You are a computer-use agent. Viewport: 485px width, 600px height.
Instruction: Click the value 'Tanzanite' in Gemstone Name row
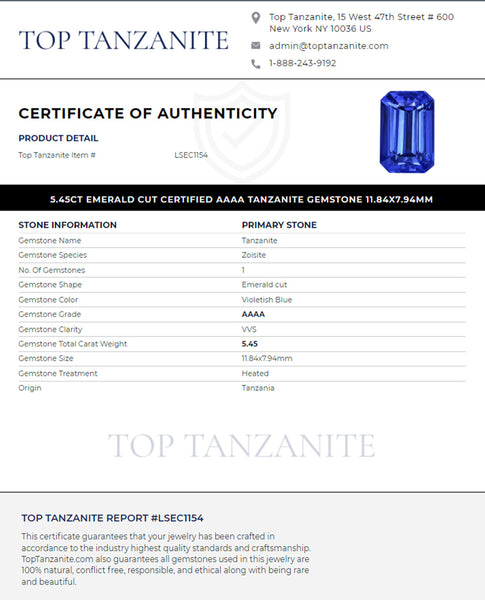260,241
